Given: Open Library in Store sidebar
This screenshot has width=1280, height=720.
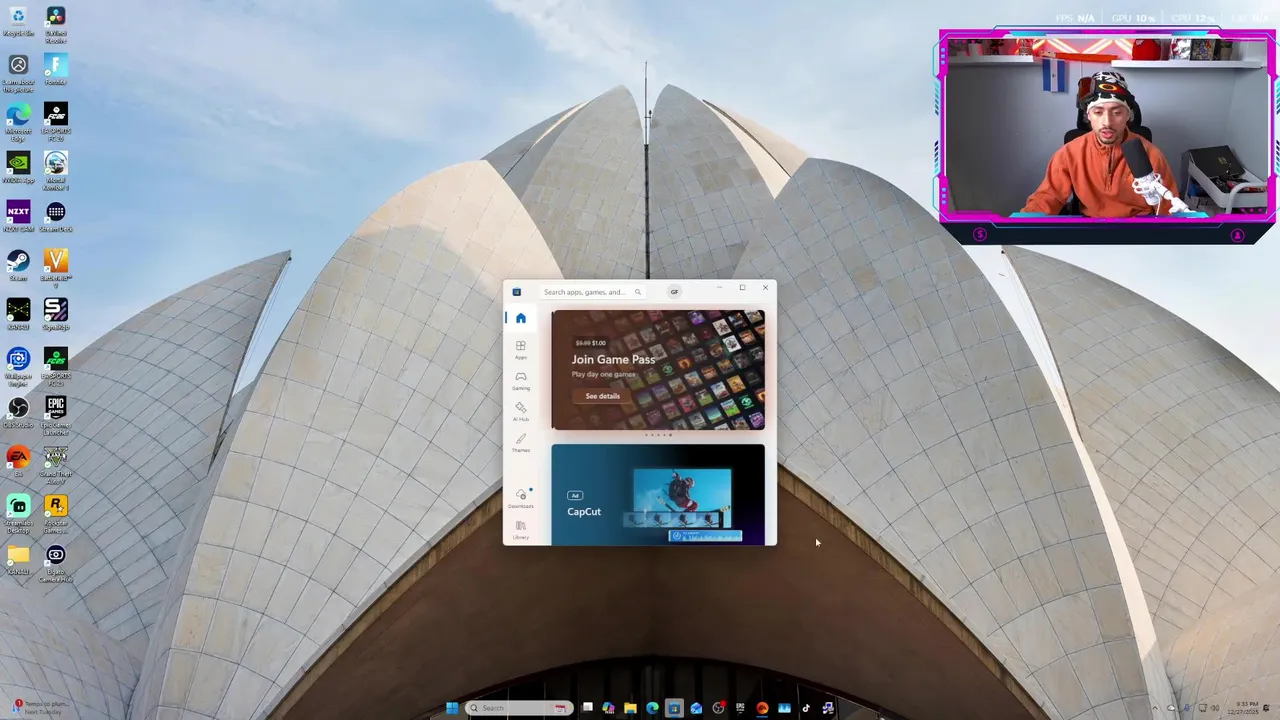Looking at the screenshot, I should 520,529.
